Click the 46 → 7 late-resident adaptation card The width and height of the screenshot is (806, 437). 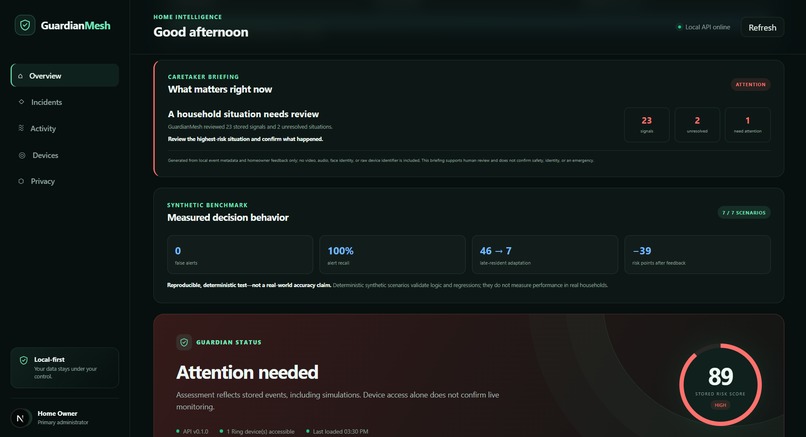coord(545,254)
